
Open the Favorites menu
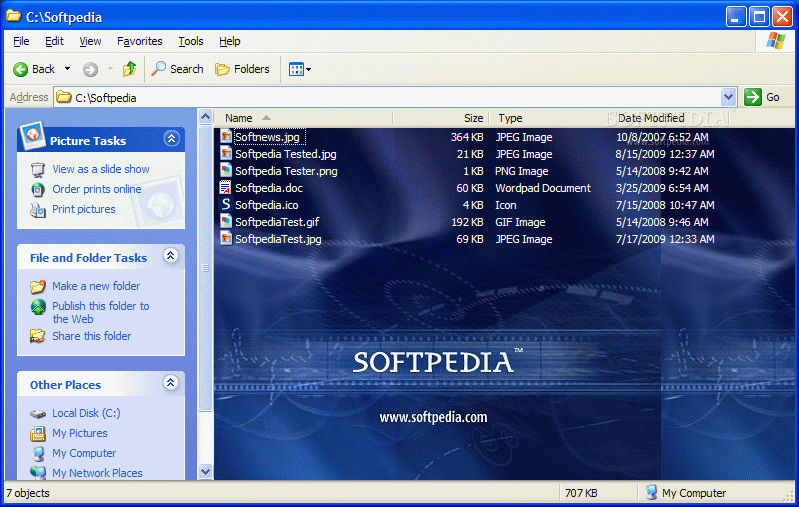coord(140,41)
